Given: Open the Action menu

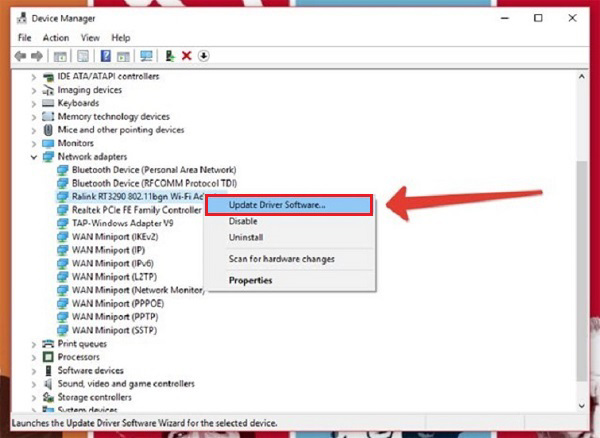Looking at the screenshot, I should tap(56, 37).
